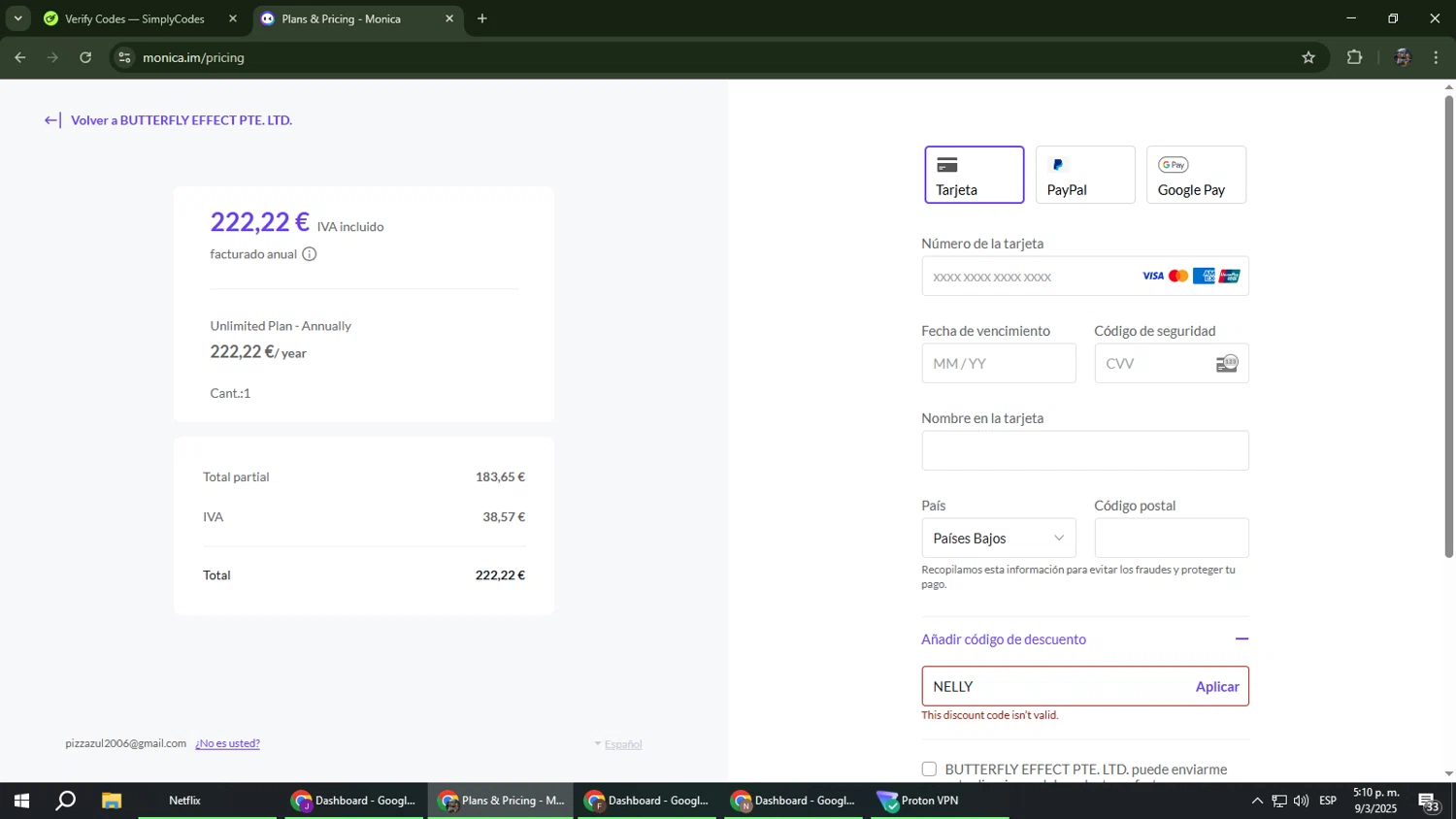Click the Unlimited Plan - Annually text

(x=281, y=326)
